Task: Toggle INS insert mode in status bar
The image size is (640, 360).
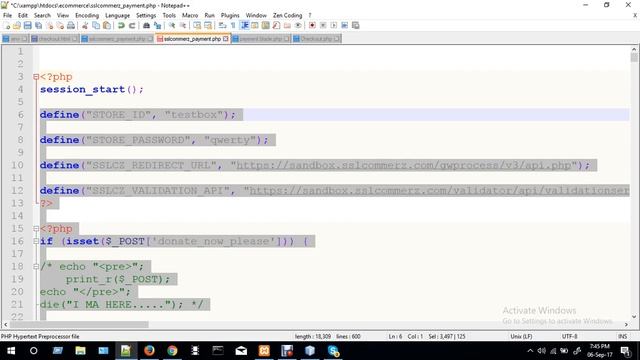Action: pos(622,336)
